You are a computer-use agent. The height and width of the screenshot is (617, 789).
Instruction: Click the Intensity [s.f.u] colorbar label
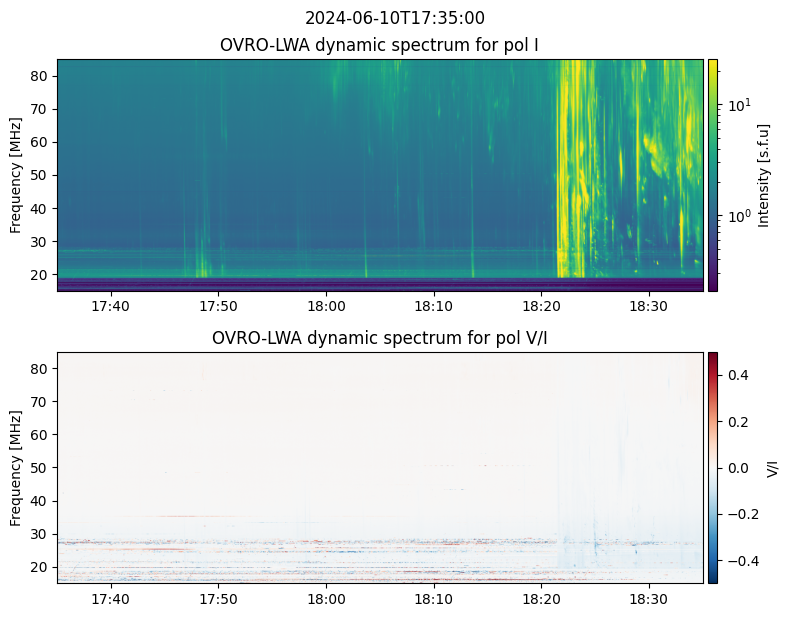(x=764, y=175)
